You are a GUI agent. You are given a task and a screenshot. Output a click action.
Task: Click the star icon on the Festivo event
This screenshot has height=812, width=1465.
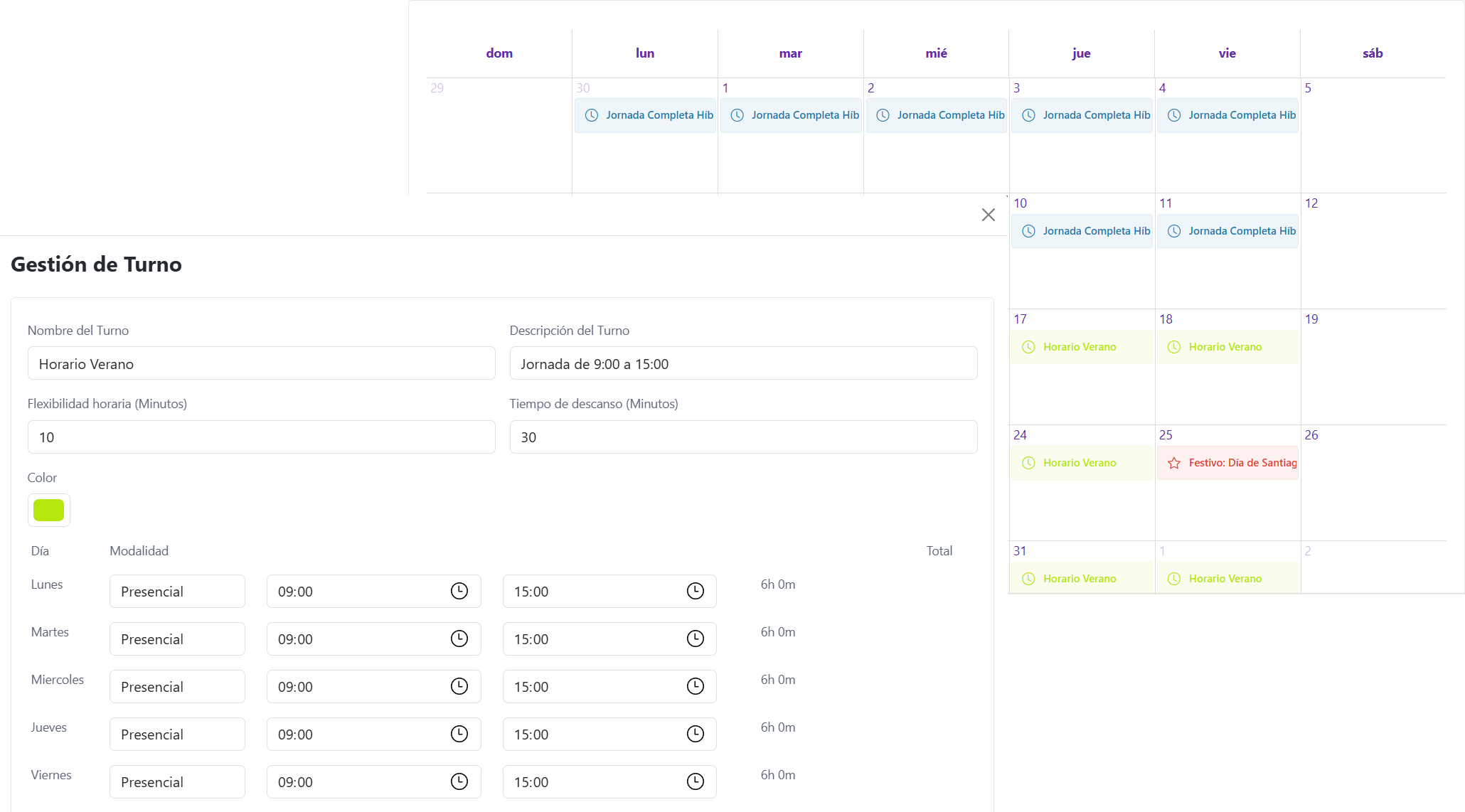tap(1174, 463)
